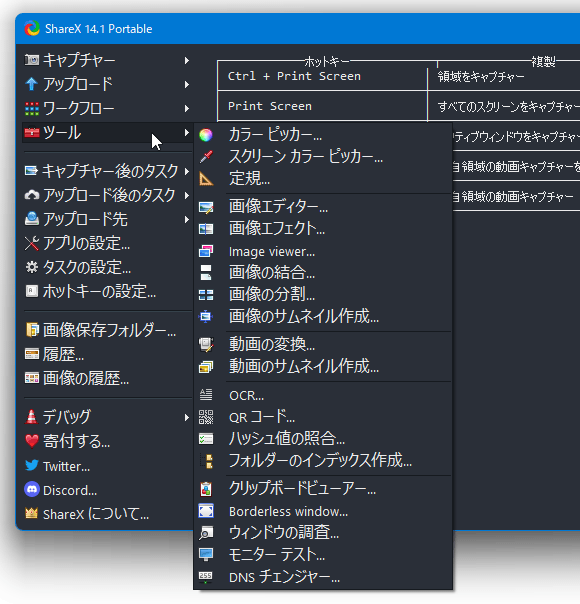Select ハッシュ値の照合... entry

pos(323,439)
